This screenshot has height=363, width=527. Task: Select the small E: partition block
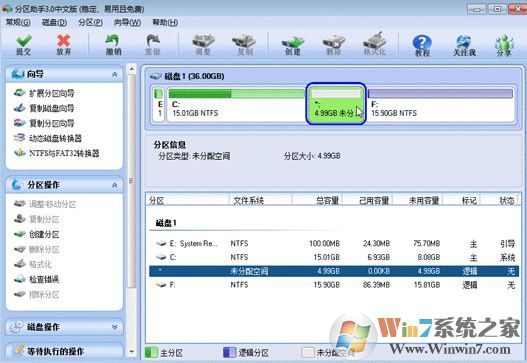pyautogui.click(x=159, y=104)
